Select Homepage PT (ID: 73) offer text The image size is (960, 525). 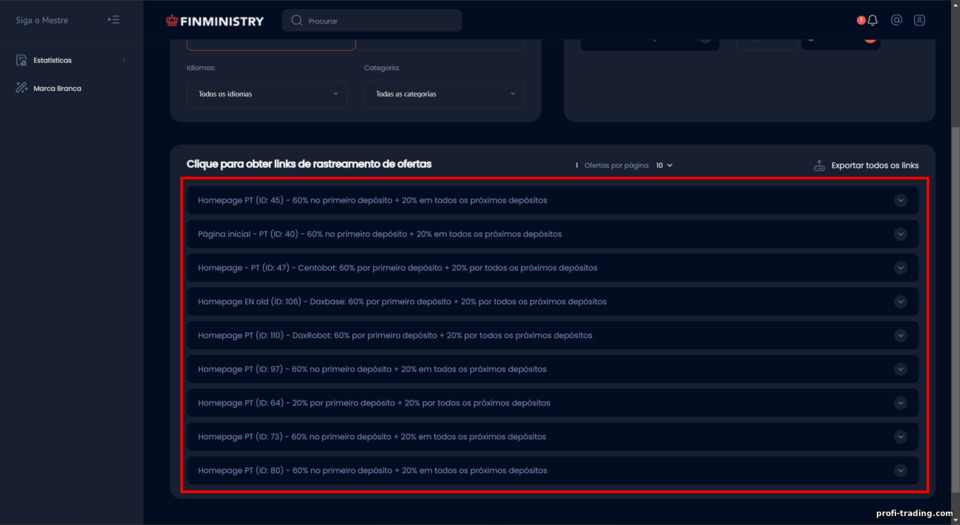(x=372, y=436)
